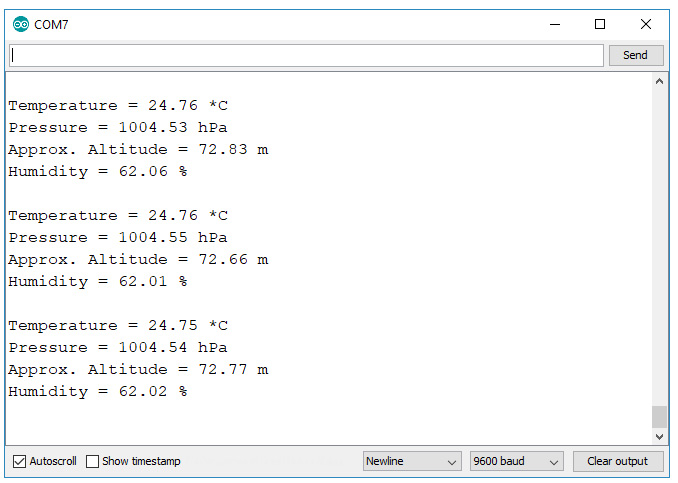This screenshot has width=678, height=483.
Task: Close the COM7 serial monitor window
Action: tap(645, 24)
